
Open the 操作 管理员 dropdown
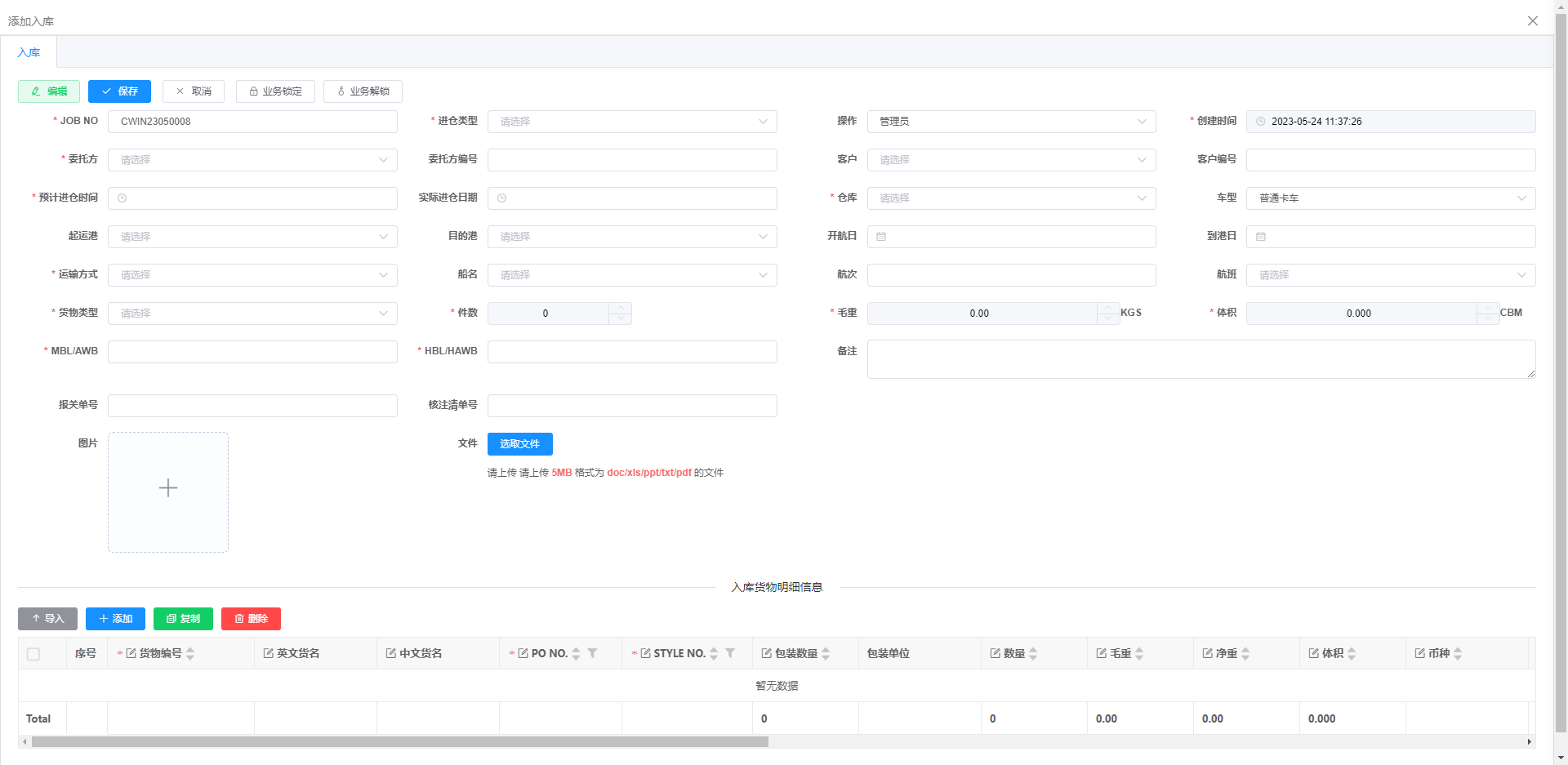click(x=1011, y=122)
